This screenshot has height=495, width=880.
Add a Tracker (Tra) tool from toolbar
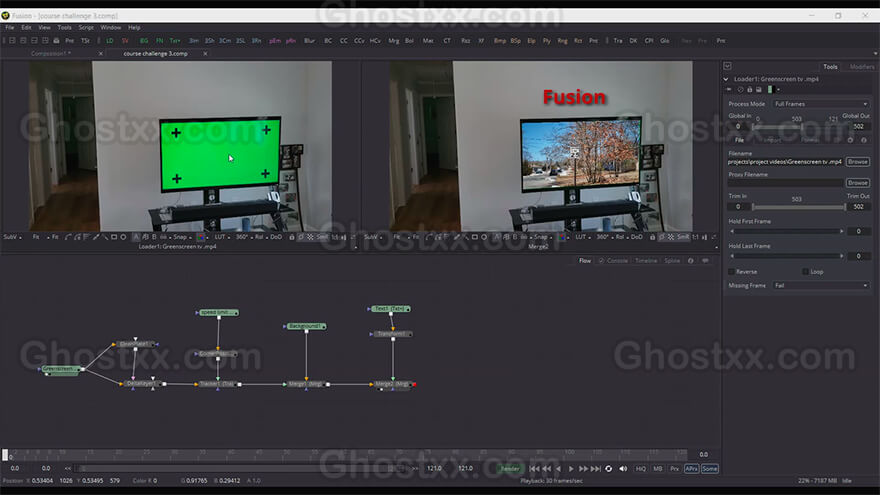[618, 41]
